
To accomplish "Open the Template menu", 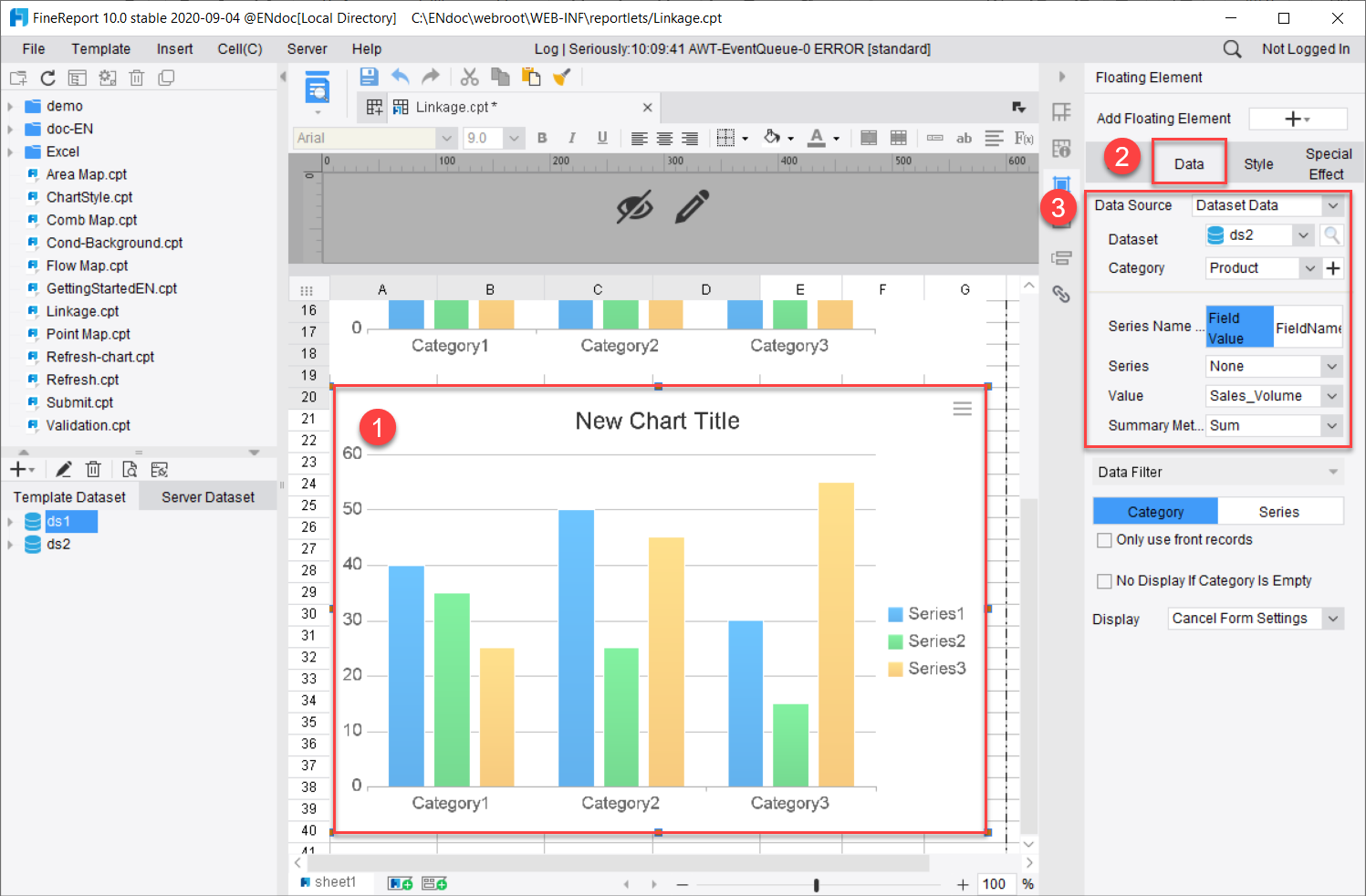I will tap(101, 49).
